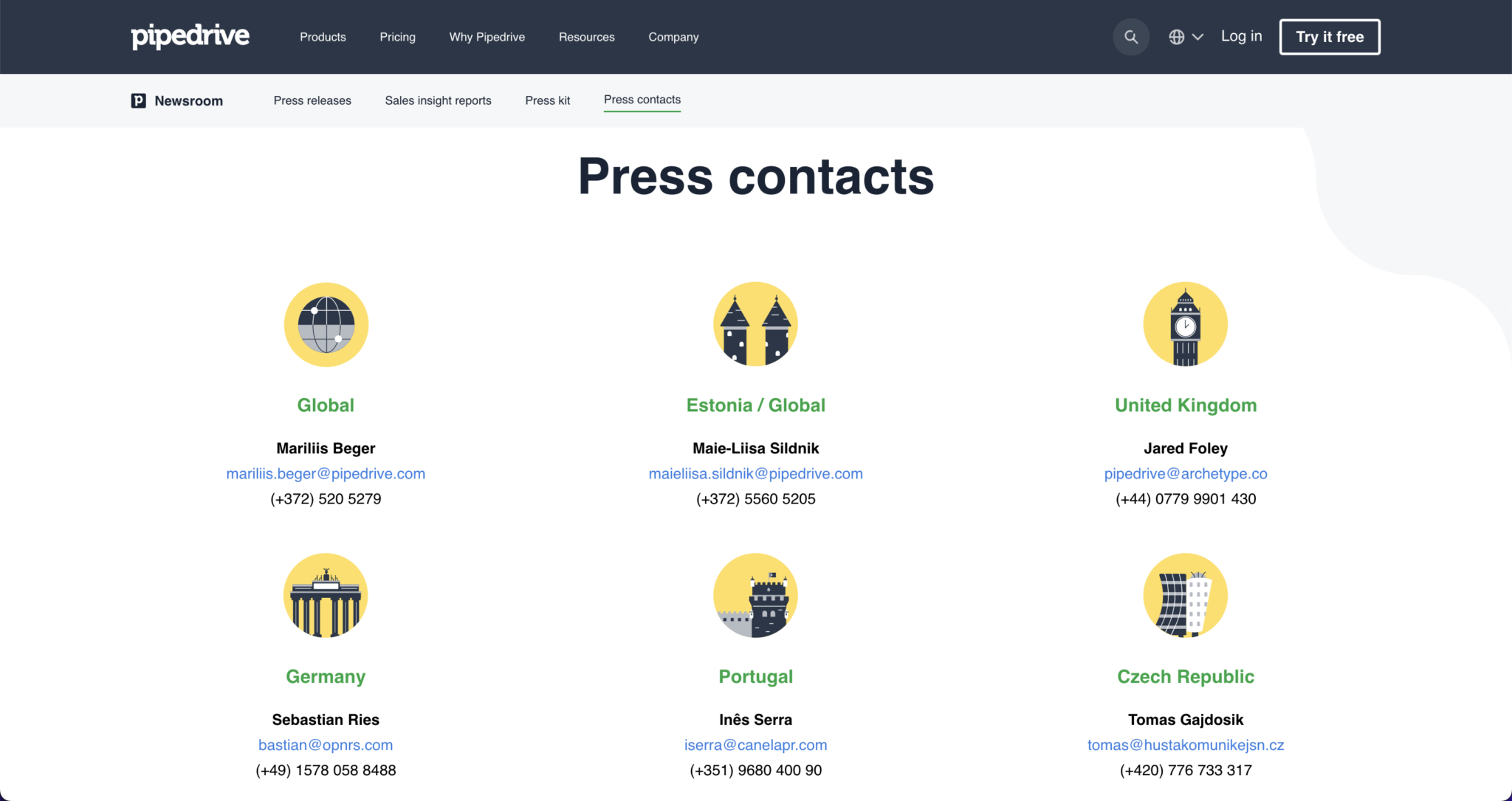The height and width of the screenshot is (801, 1512).
Task: Expand the Products navigation menu
Action: coord(323,36)
